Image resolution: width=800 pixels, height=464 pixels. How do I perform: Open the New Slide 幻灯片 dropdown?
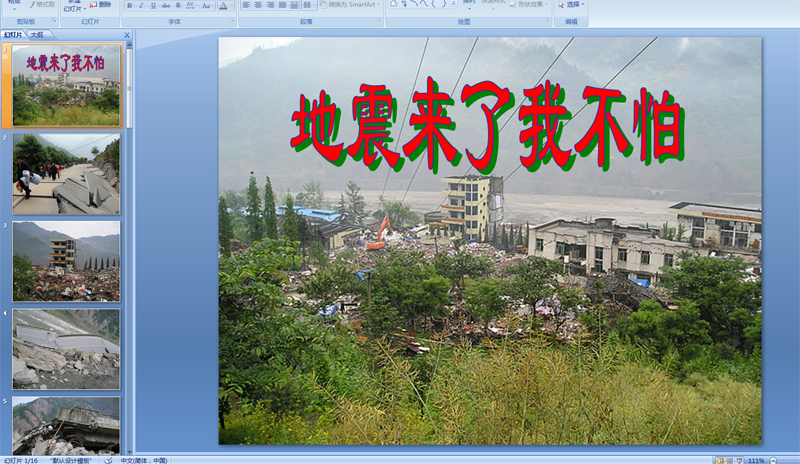click(74, 9)
